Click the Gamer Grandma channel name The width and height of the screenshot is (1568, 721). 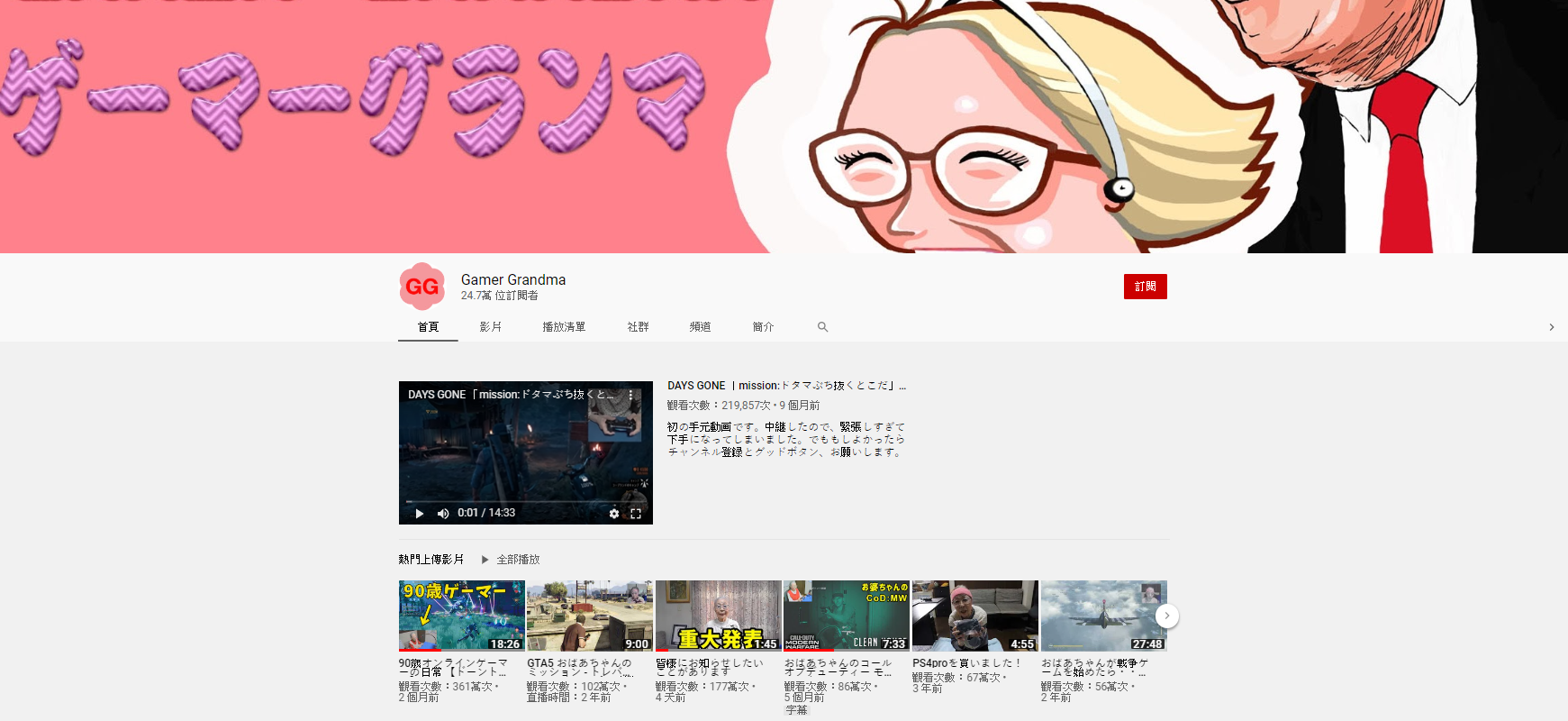[x=513, y=279]
